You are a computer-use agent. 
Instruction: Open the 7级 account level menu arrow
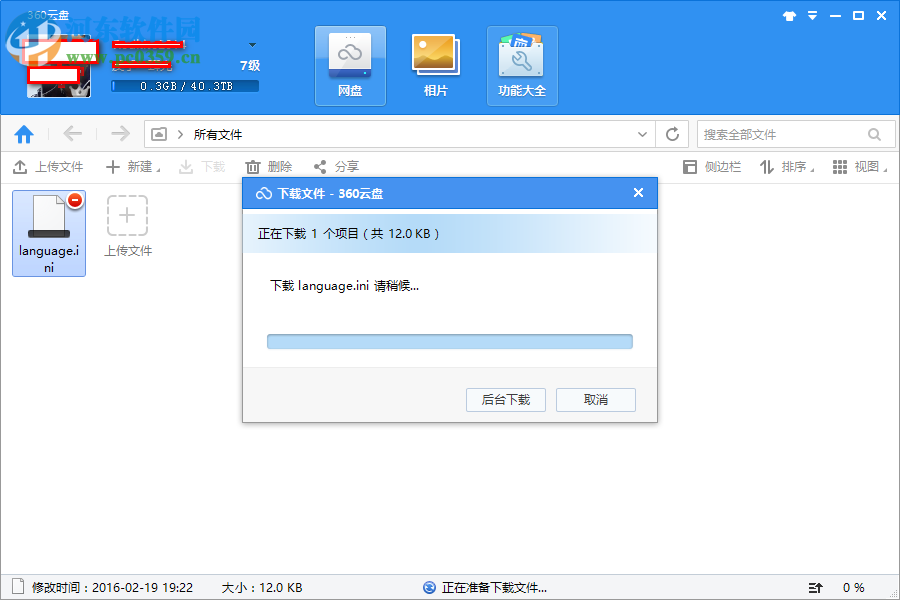[x=251, y=44]
